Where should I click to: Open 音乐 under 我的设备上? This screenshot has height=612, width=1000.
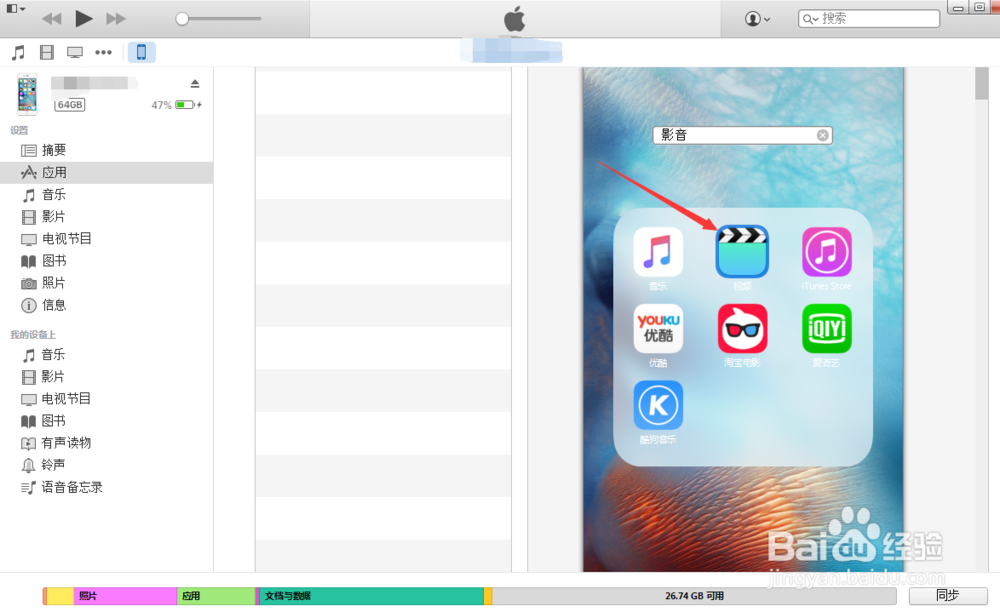point(107,354)
